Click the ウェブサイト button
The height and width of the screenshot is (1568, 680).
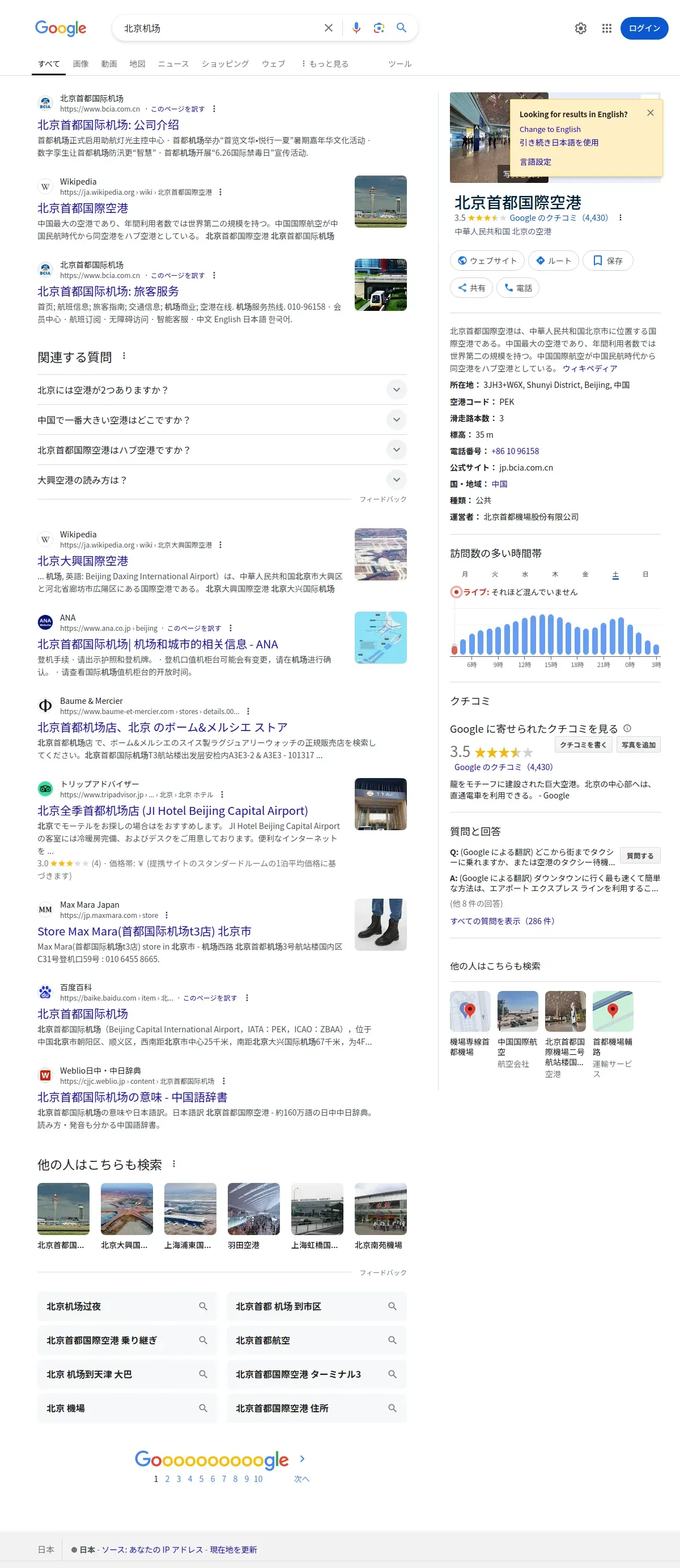click(487, 261)
